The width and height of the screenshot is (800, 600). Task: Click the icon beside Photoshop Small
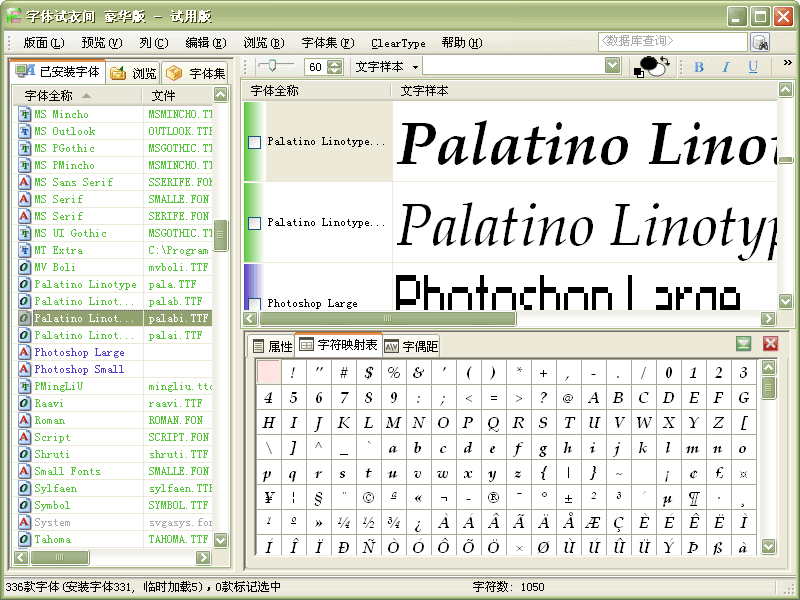click(x=24, y=369)
